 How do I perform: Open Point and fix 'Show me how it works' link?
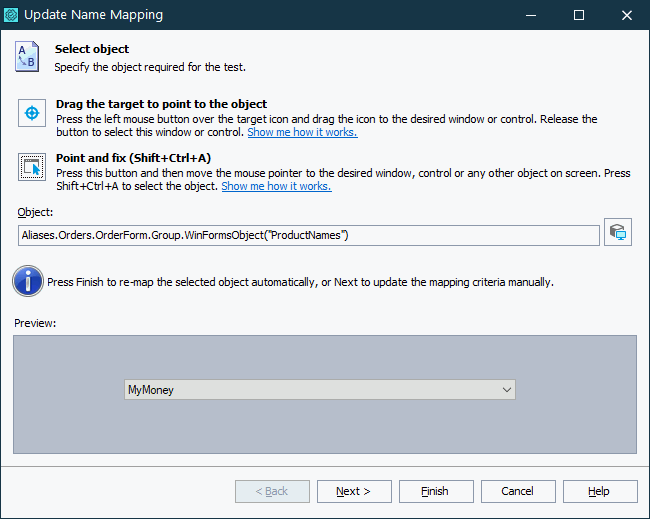point(276,186)
